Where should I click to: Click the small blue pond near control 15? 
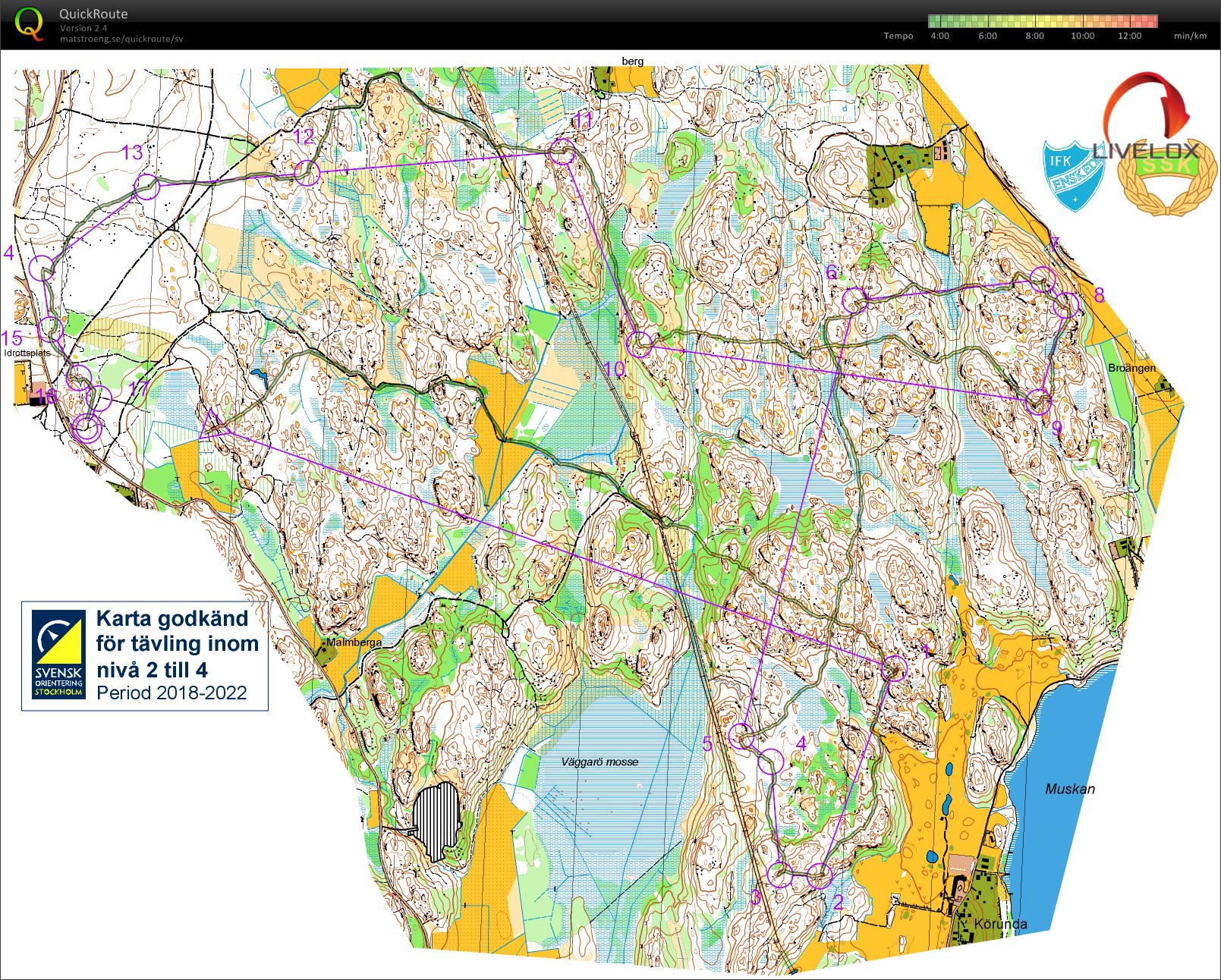tap(260, 374)
